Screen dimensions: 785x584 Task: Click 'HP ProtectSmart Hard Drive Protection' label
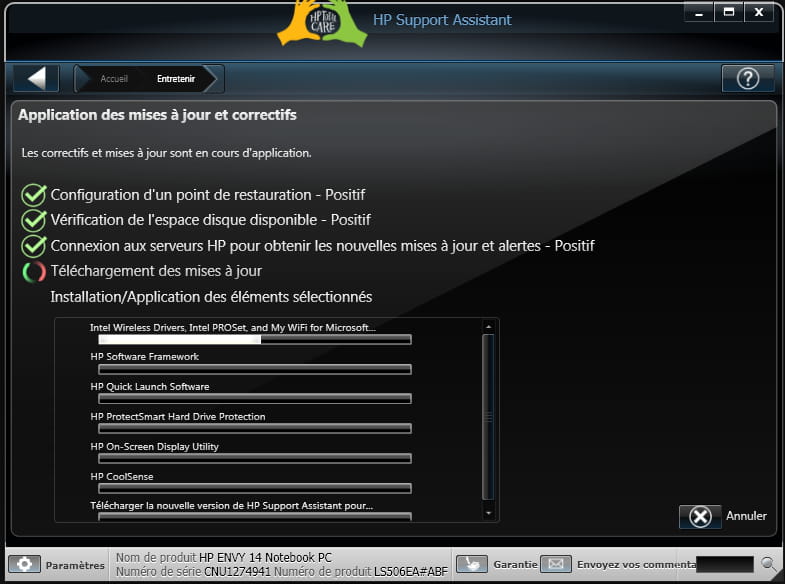(x=178, y=417)
